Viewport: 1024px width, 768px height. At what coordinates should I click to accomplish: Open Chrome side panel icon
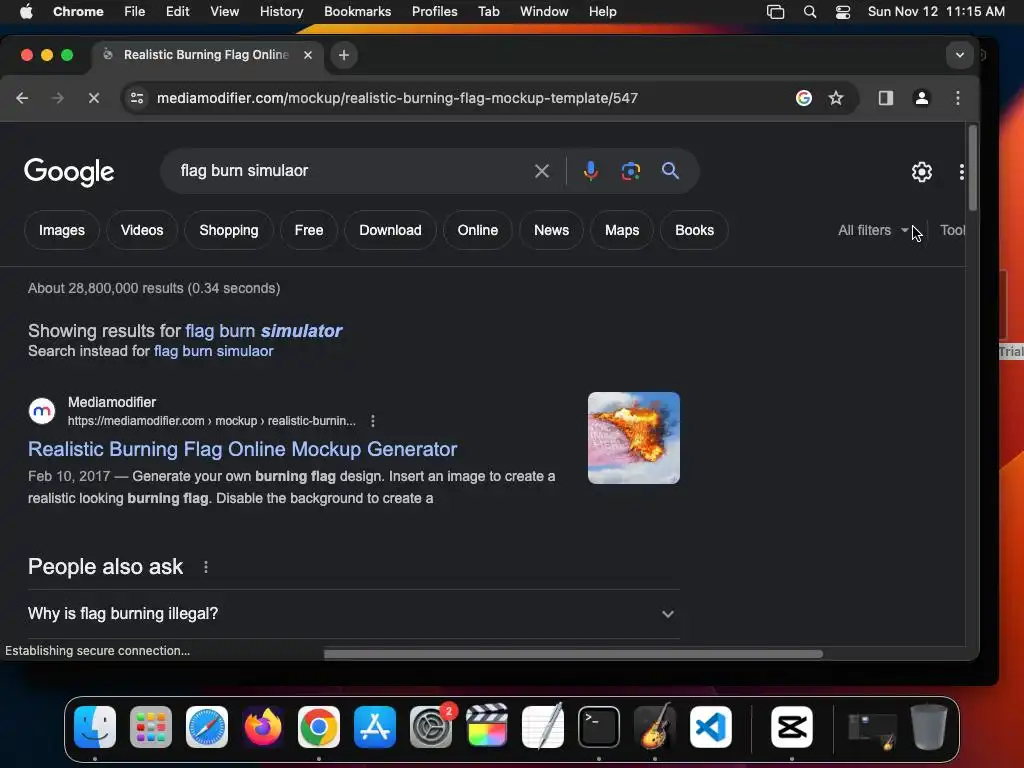[886, 98]
